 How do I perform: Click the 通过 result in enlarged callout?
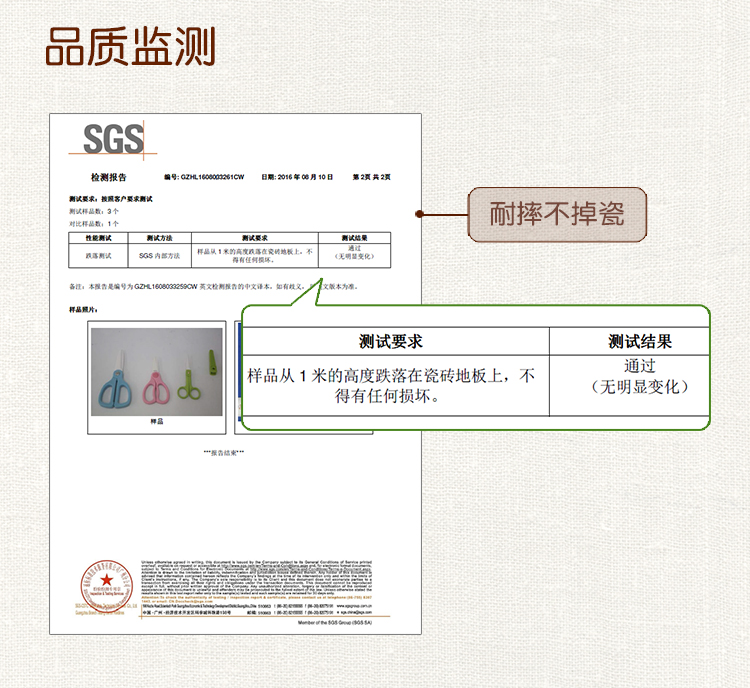pos(640,366)
